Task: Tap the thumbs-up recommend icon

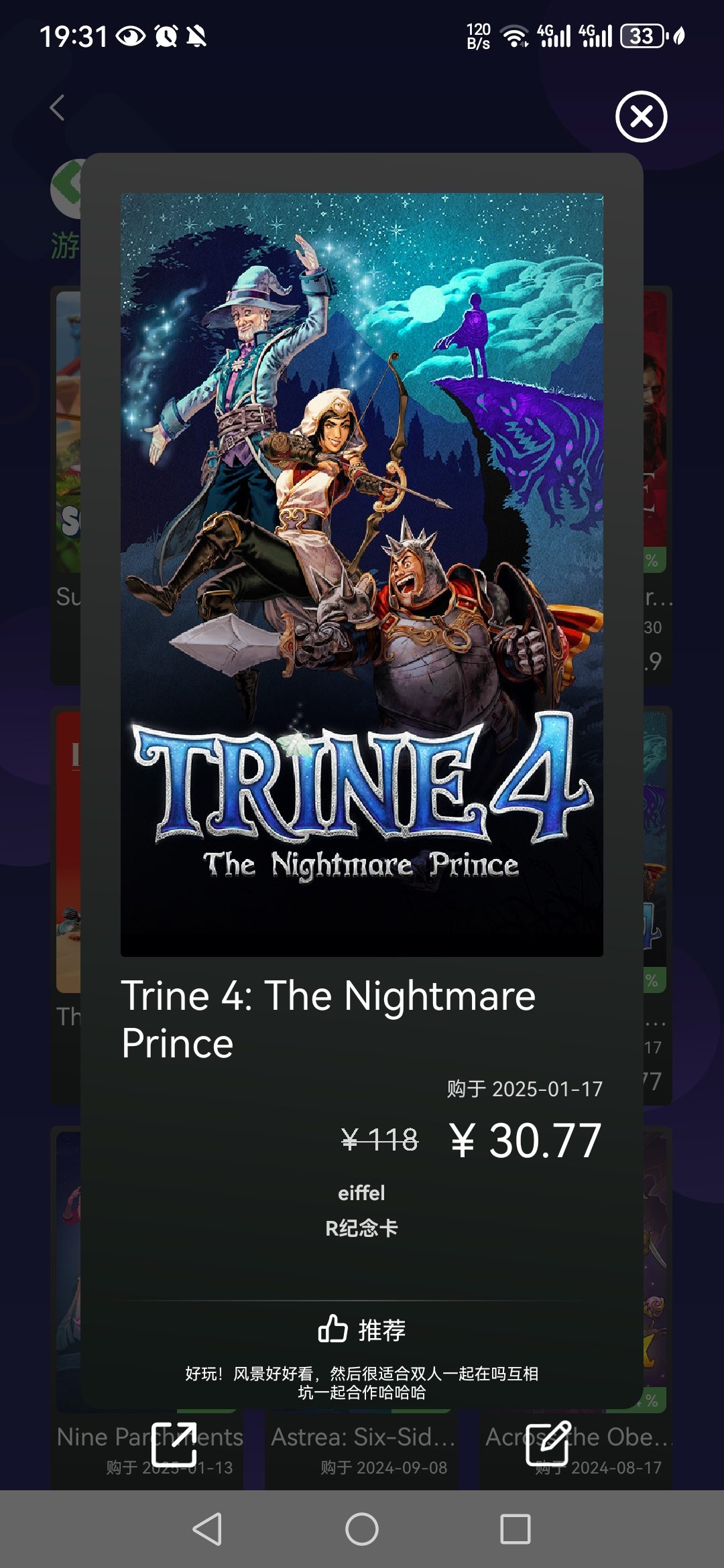Action: (x=333, y=1328)
